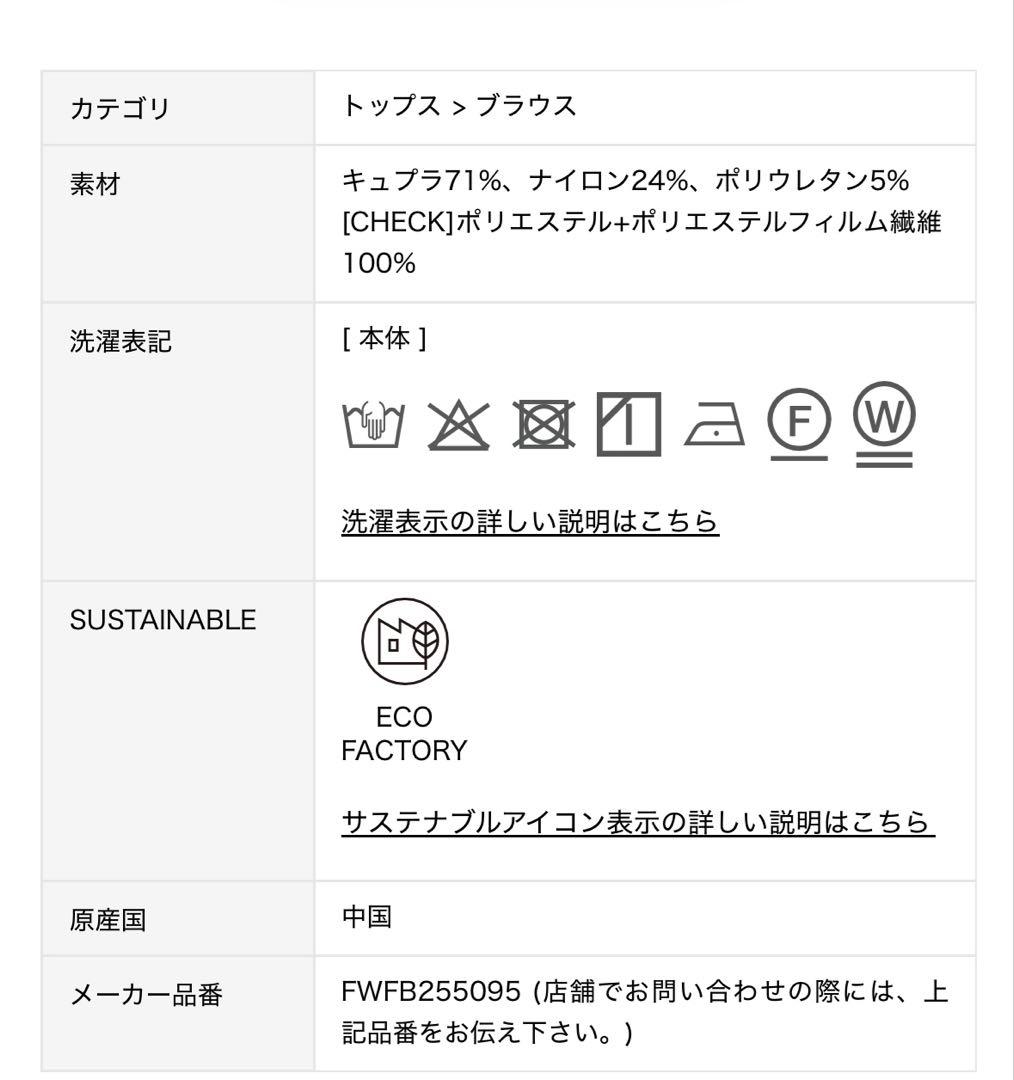Click the ECO FACTORY sustainability icon
The image size is (1014, 1080).
(406, 643)
